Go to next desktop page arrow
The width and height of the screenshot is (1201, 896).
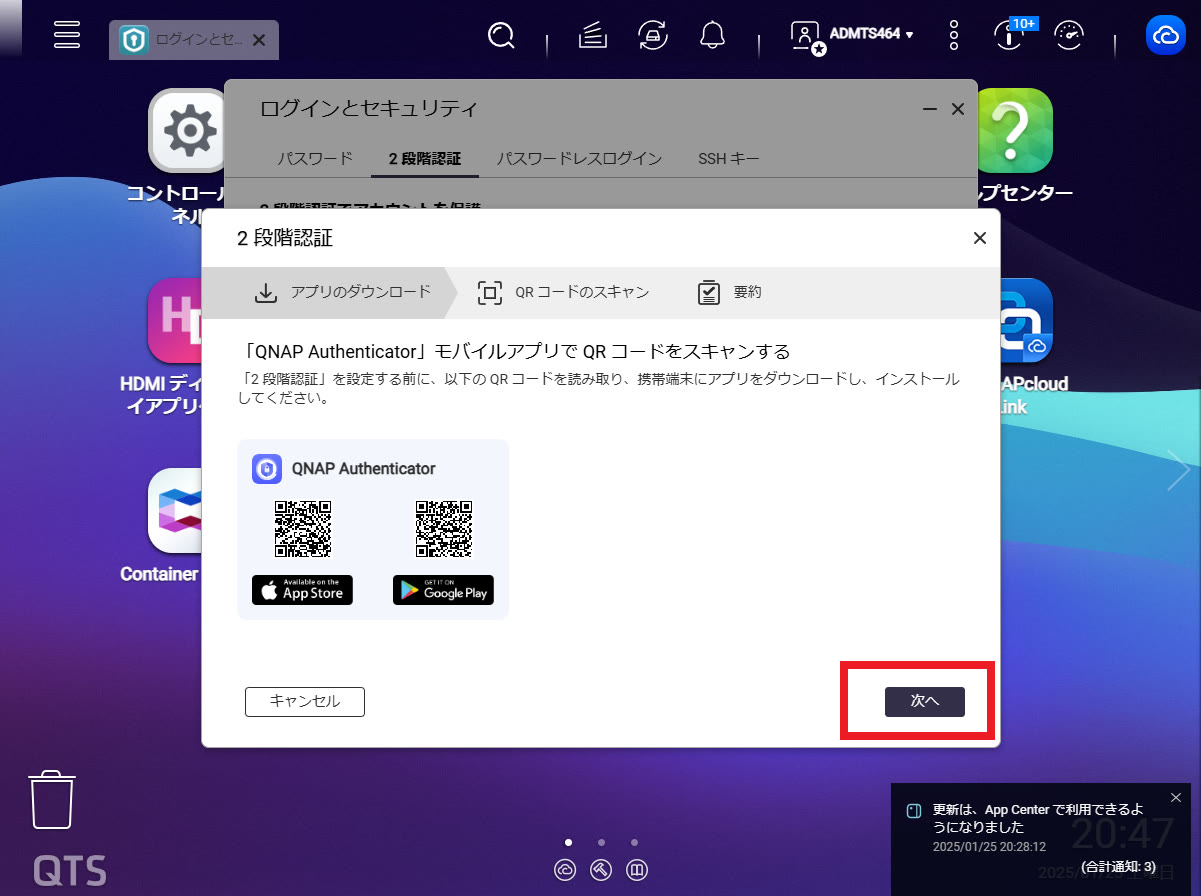[x=1180, y=470]
